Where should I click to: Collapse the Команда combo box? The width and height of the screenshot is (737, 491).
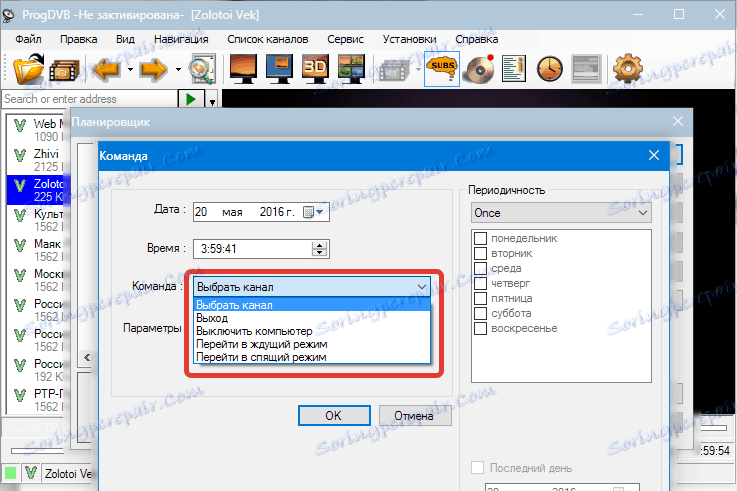312,287
